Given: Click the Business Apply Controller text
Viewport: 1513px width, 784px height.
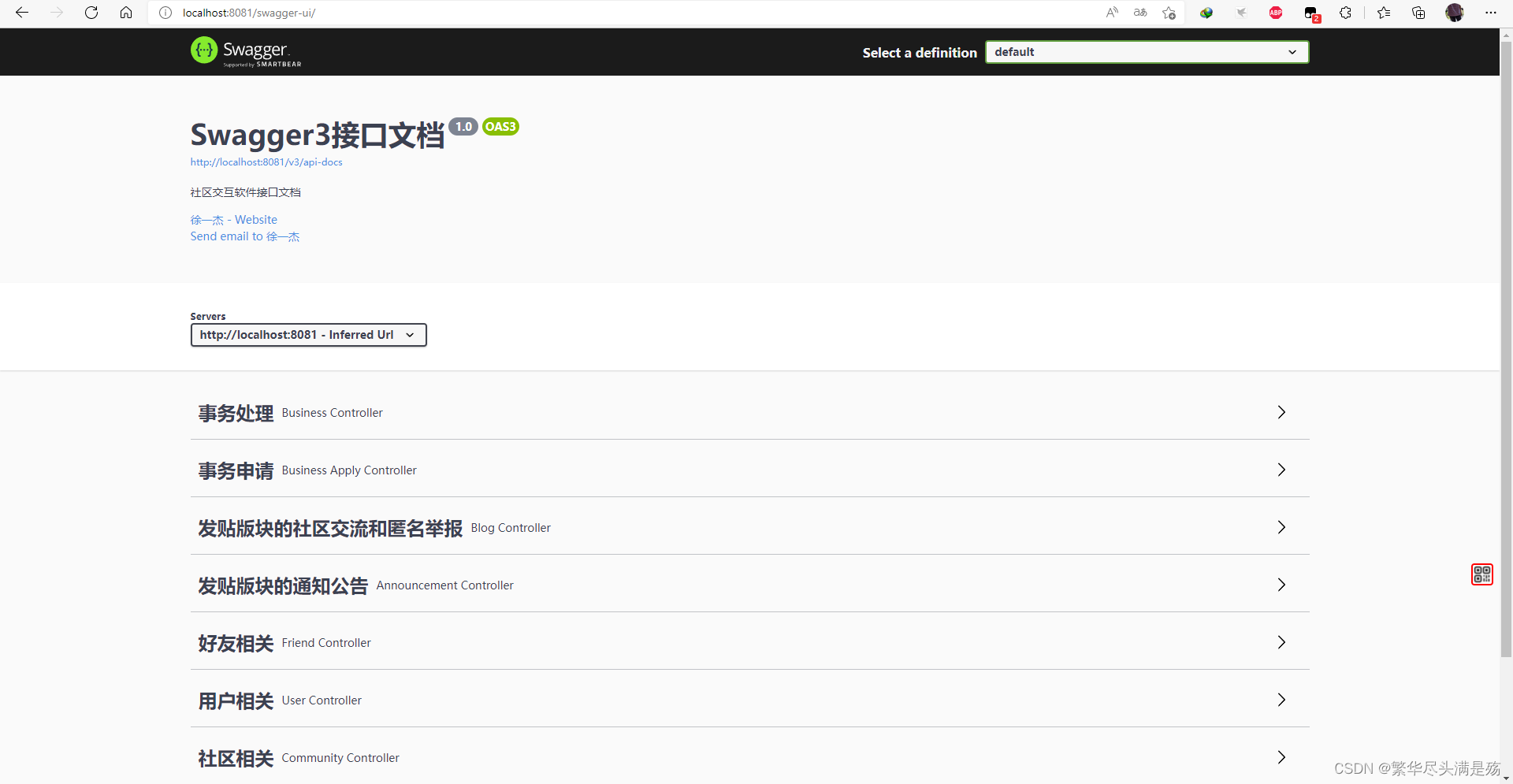Looking at the screenshot, I should [349, 470].
